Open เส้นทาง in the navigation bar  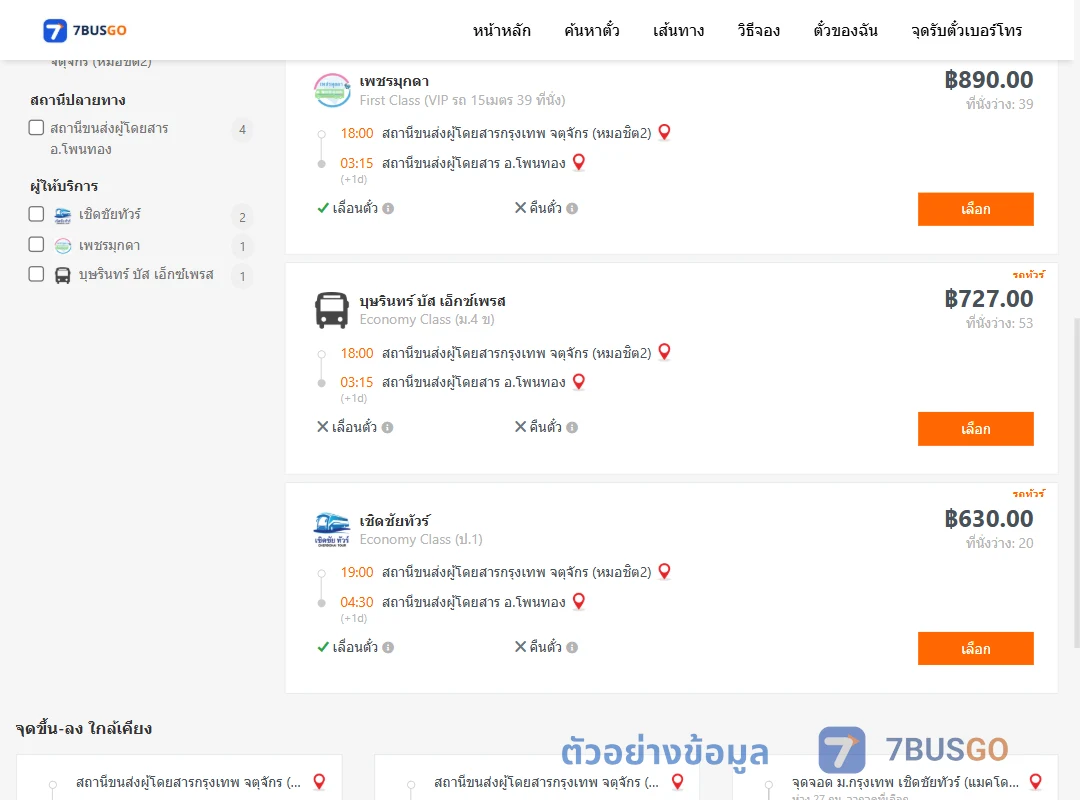point(678,30)
